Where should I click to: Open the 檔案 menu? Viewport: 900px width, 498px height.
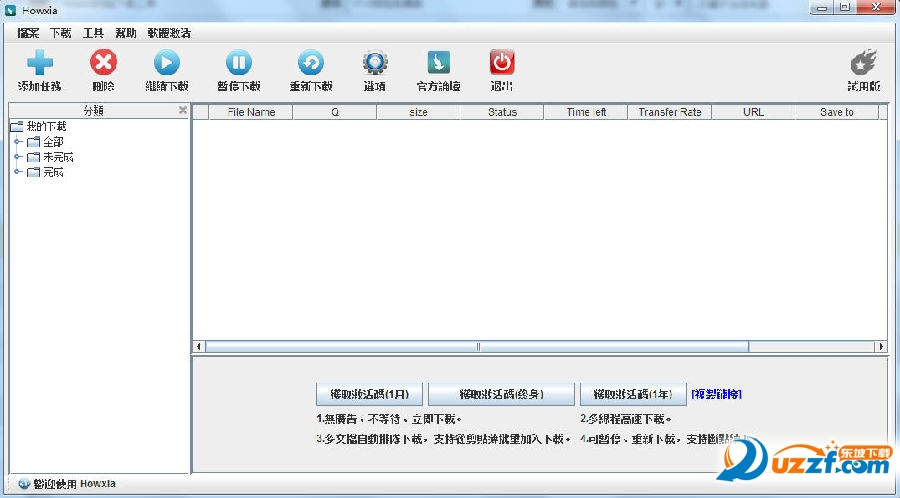tap(28, 33)
